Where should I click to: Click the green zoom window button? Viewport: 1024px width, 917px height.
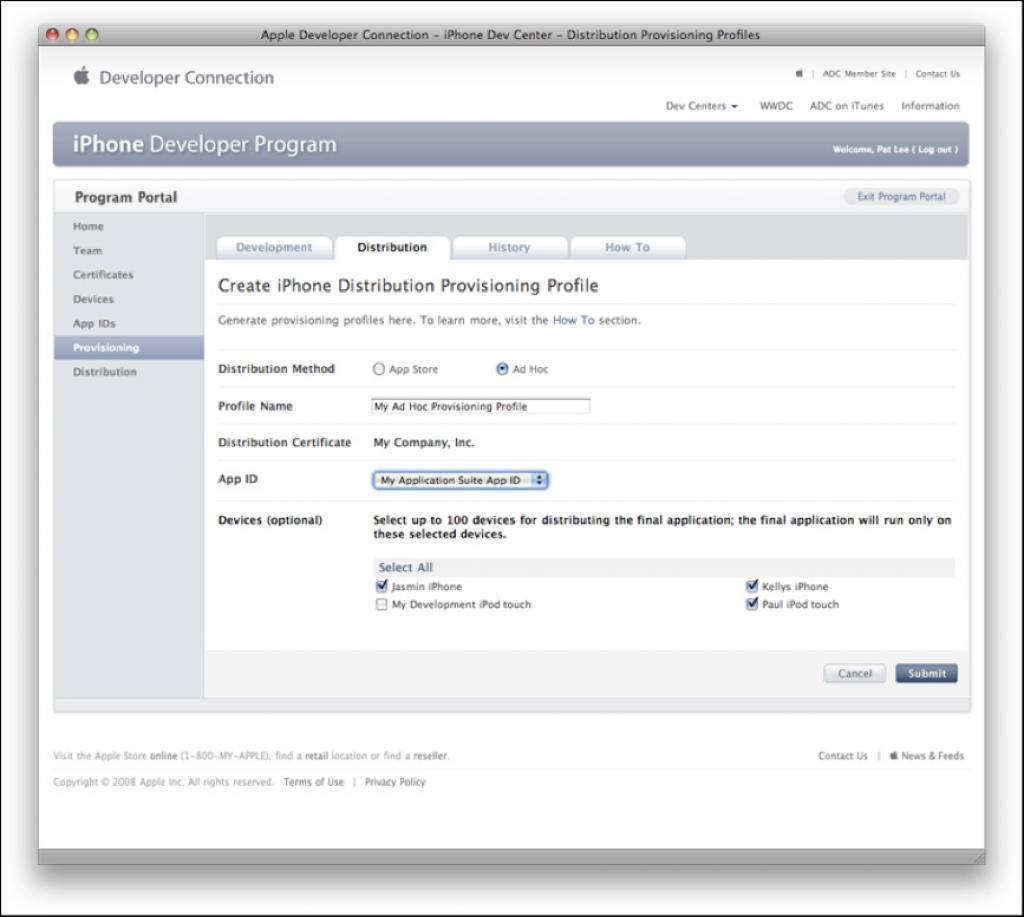point(92,35)
